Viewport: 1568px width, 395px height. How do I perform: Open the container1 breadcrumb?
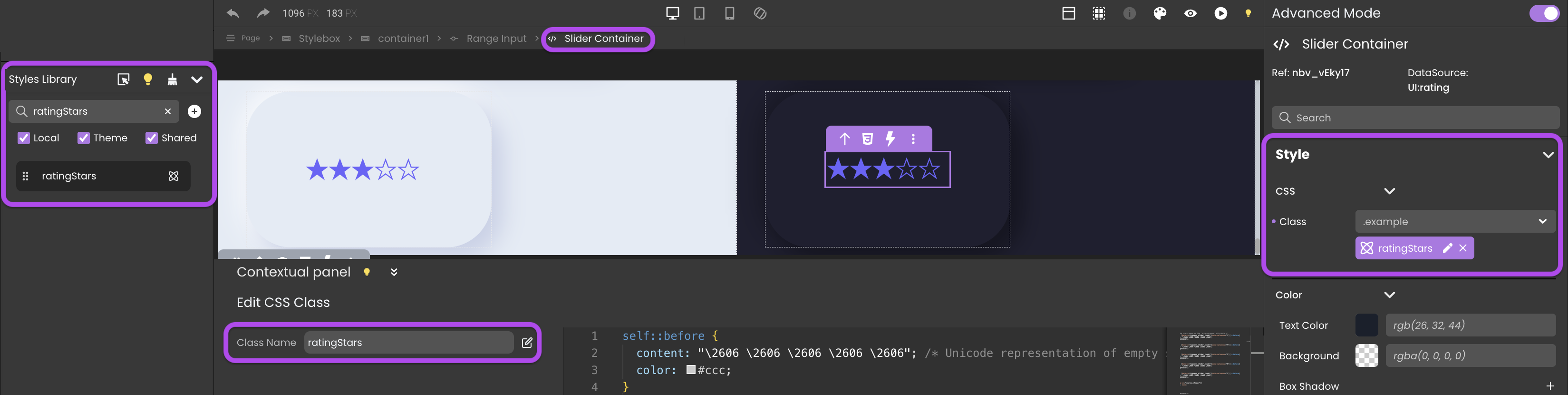click(403, 39)
